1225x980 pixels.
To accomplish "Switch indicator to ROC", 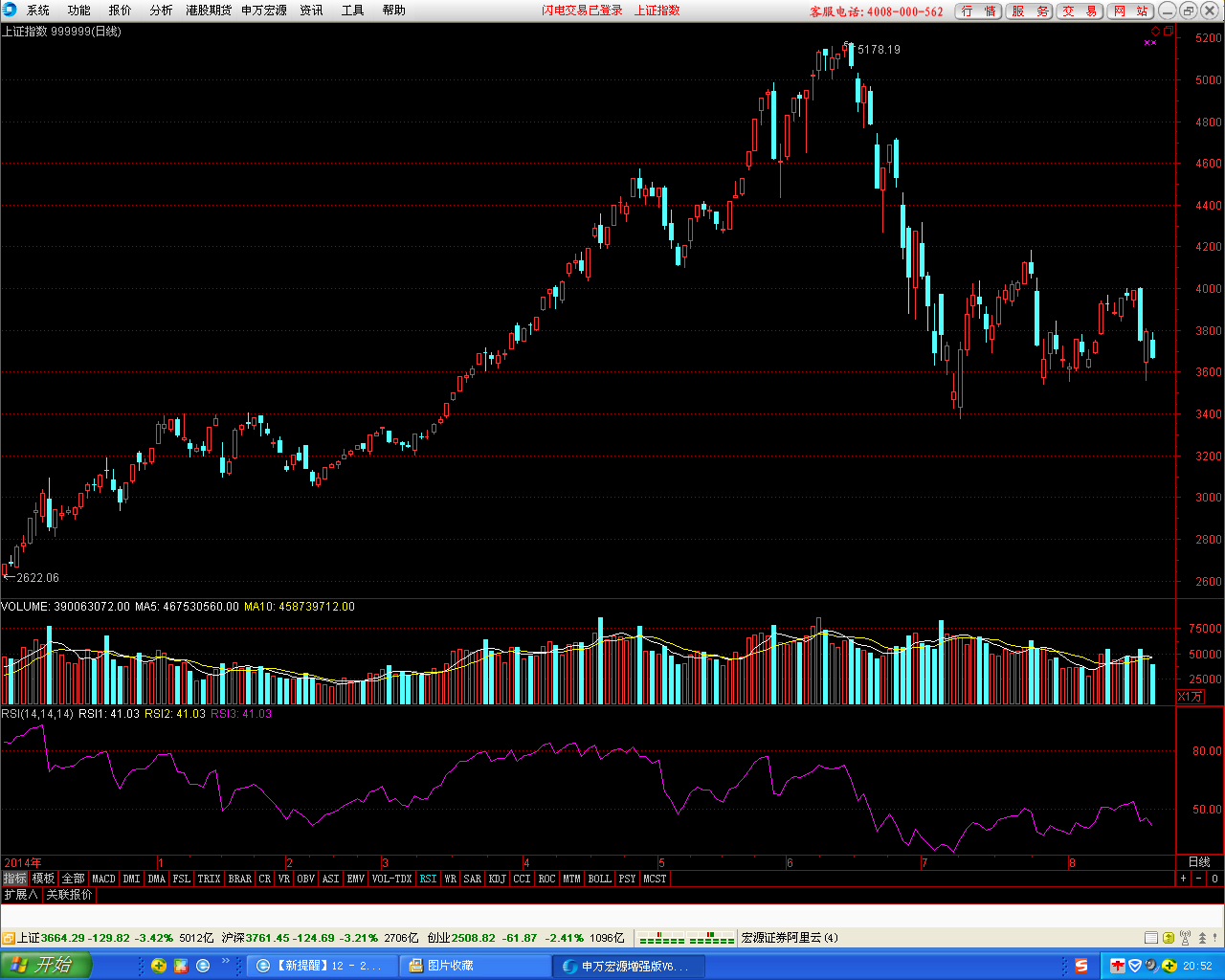I will pyautogui.click(x=547, y=879).
